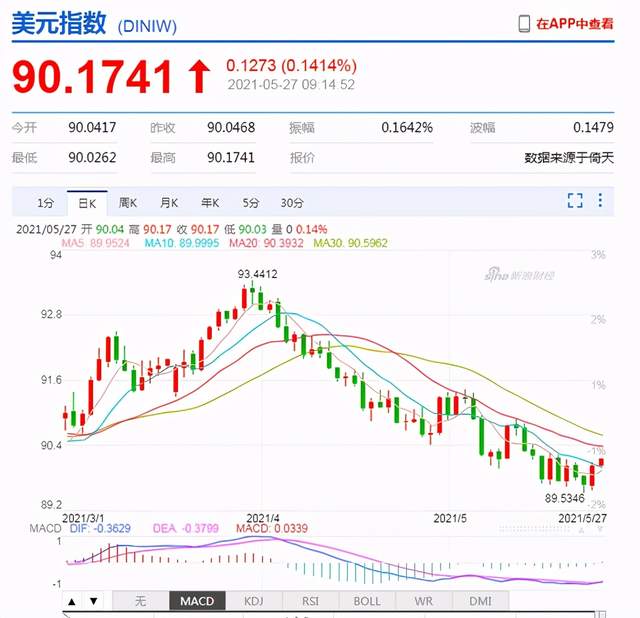Viewport: 640px width, 618px height.
Task: Switch to the 30分 interval tab
Action: click(292, 202)
